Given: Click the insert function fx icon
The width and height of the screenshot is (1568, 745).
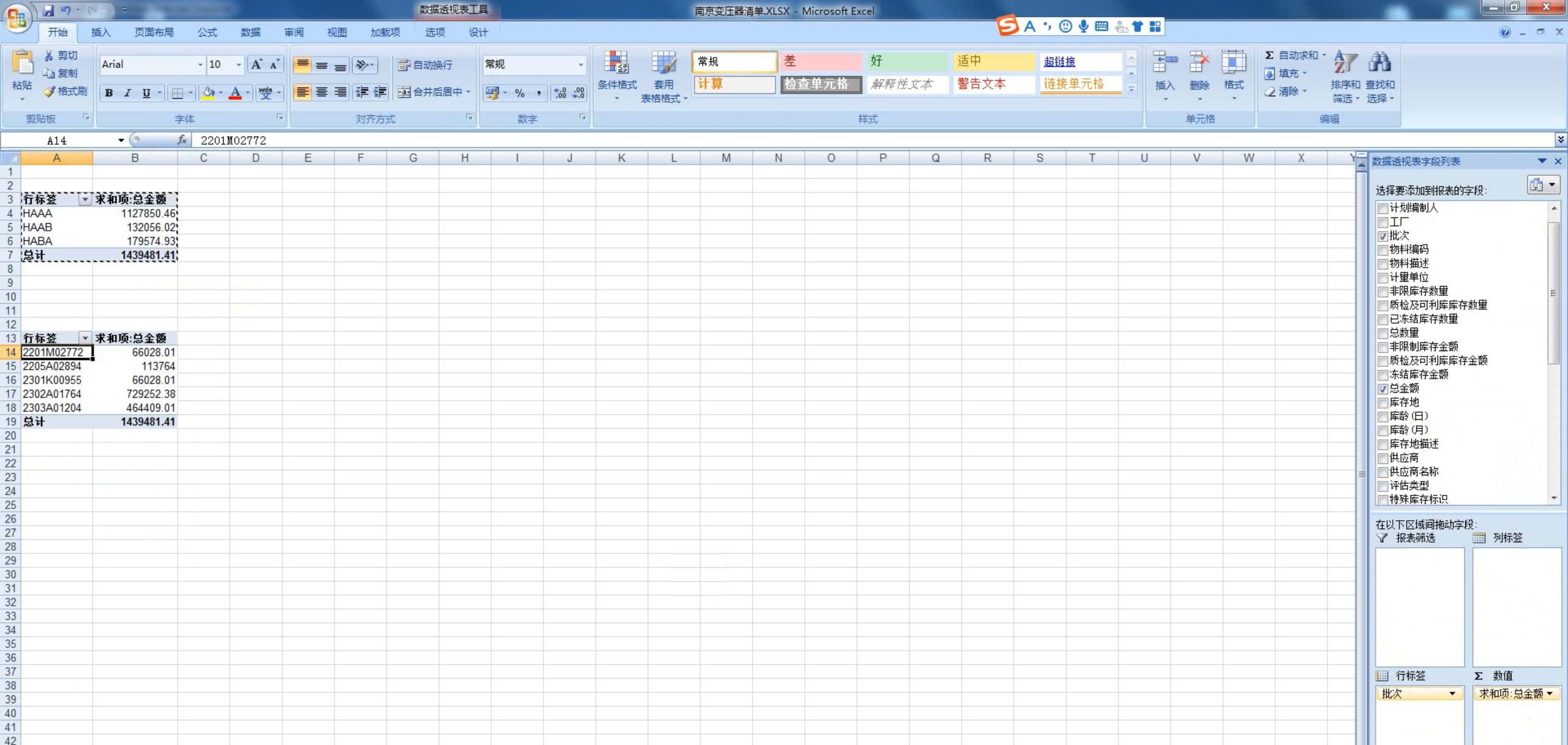Looking at the screenshot, I should [x=182, y=140].
